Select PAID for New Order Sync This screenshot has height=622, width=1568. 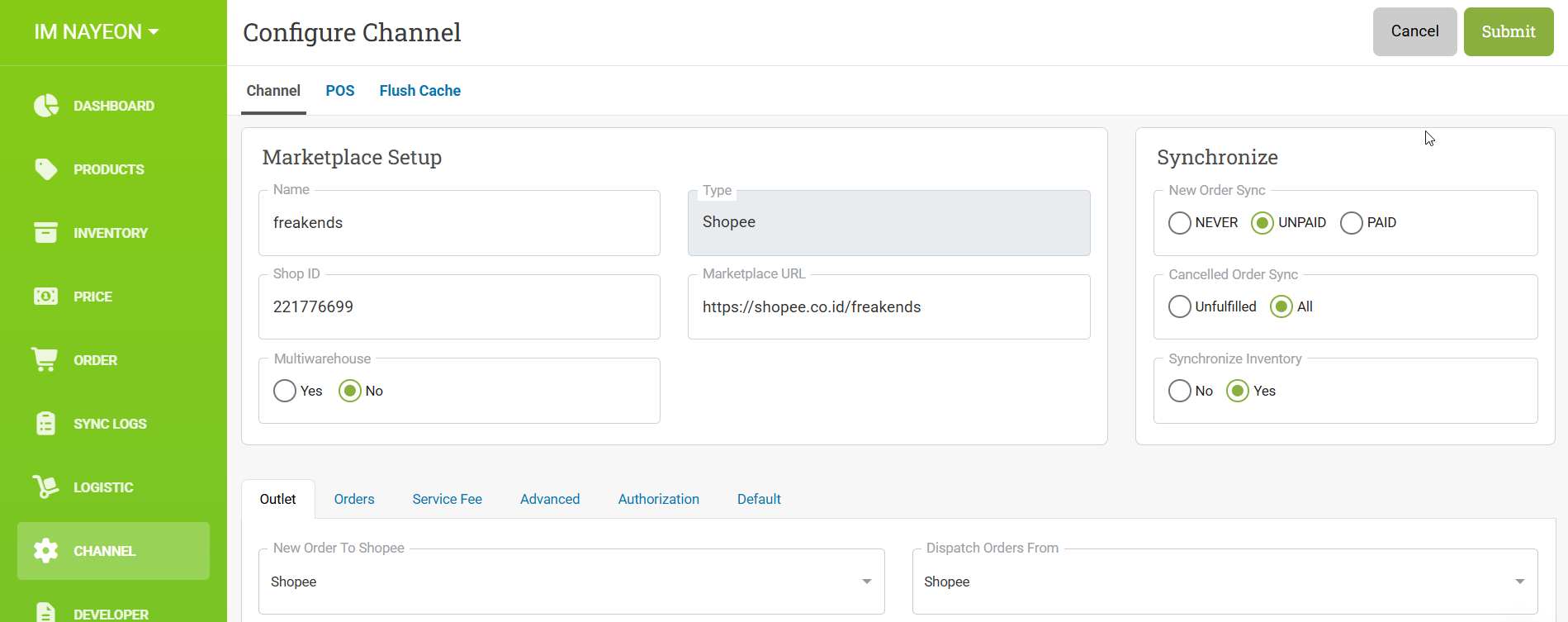coord(1352,223)
